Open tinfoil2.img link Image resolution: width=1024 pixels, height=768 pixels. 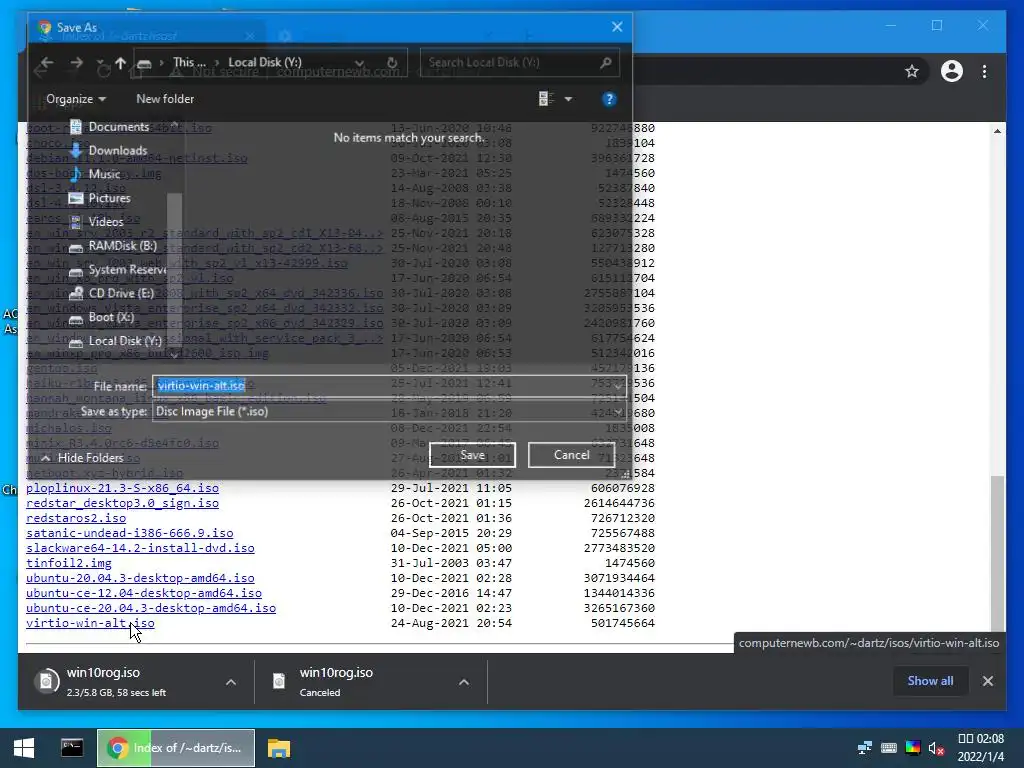[69, 563]
